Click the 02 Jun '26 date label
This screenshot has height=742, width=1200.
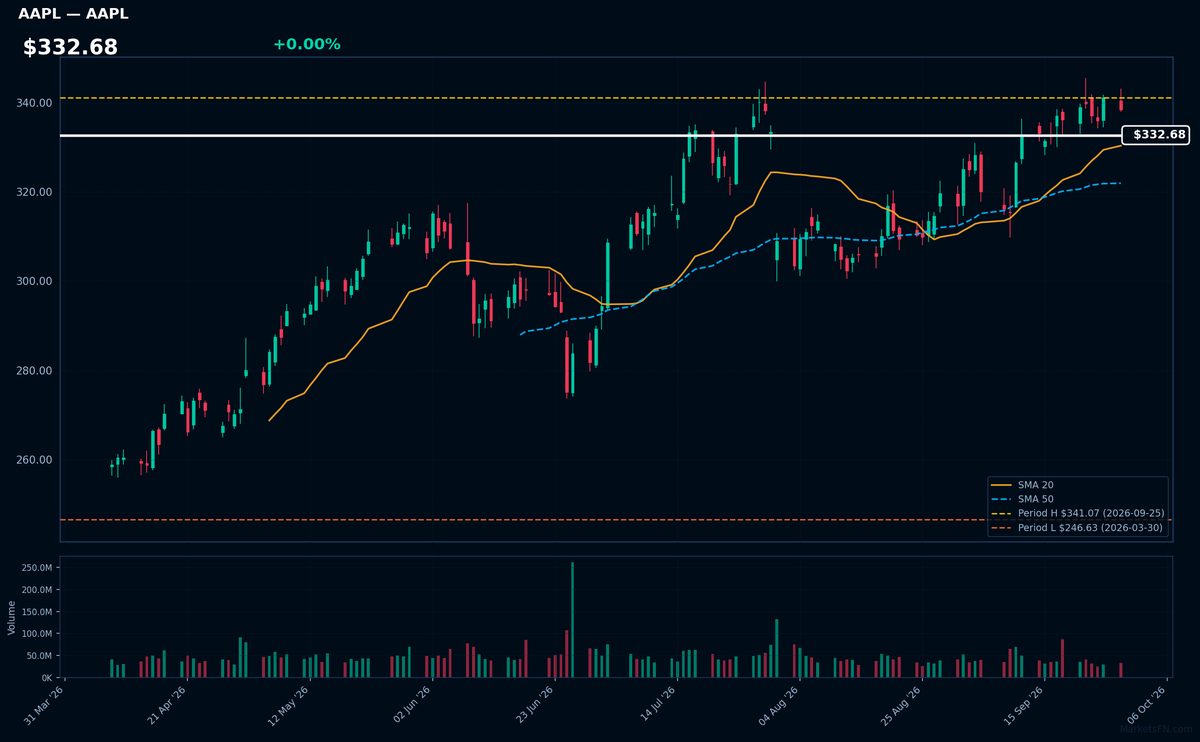click(414, 704)
